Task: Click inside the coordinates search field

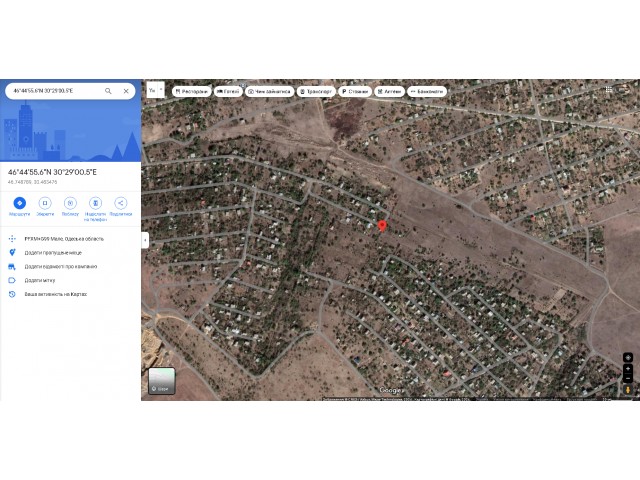Action: (55, 91)
